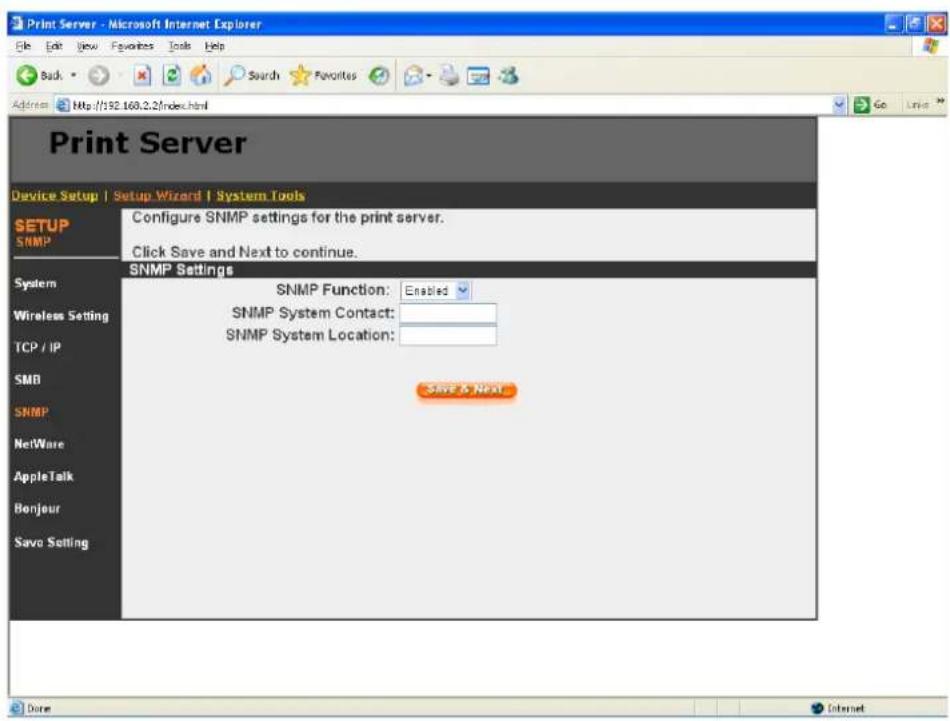
Task: Click the SNMP System Contact field
Action: tap(448, 313)
